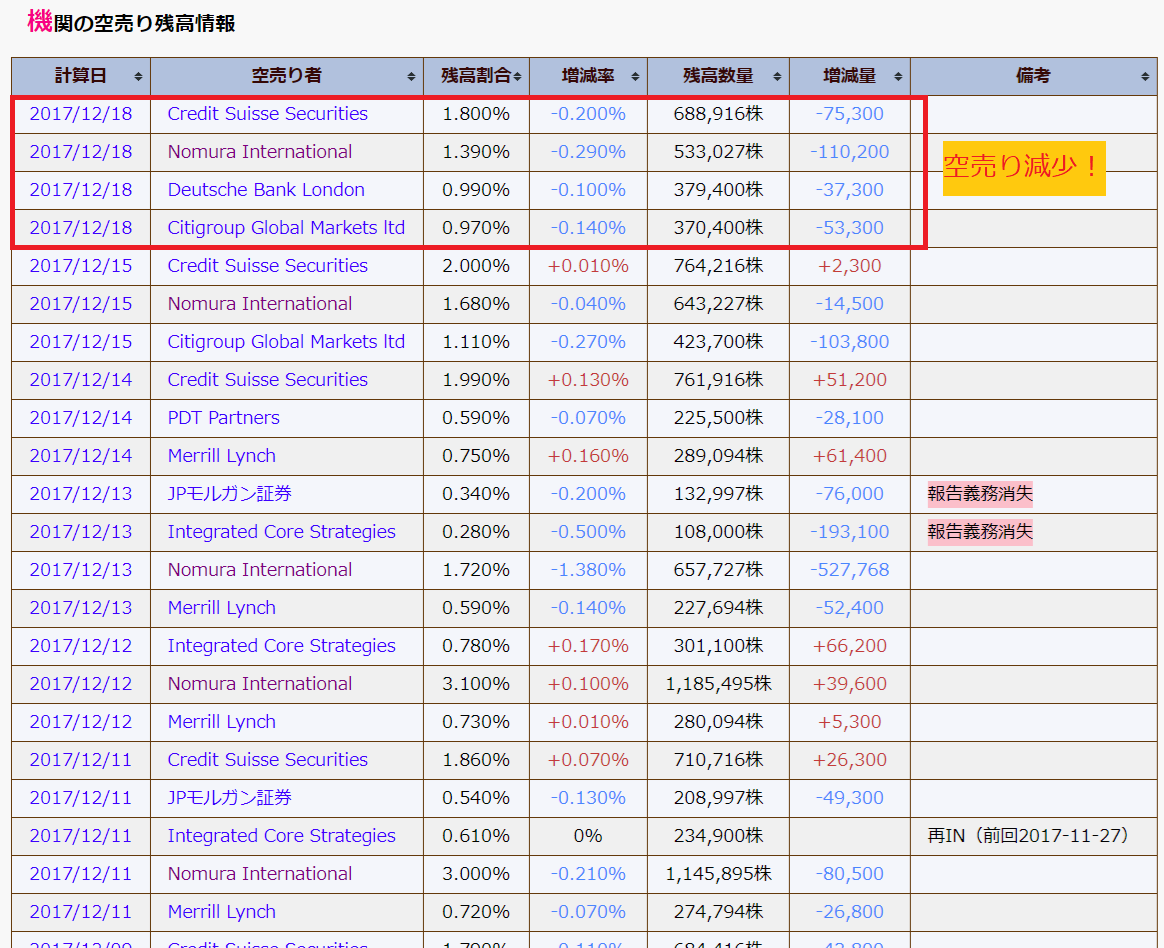The width and height of the screenshot is (1164, 948).
Task: Open Citigroup Global Markets ltd link dated 2017/12/15
Action: pyautogui.click(x=286, y=341)
